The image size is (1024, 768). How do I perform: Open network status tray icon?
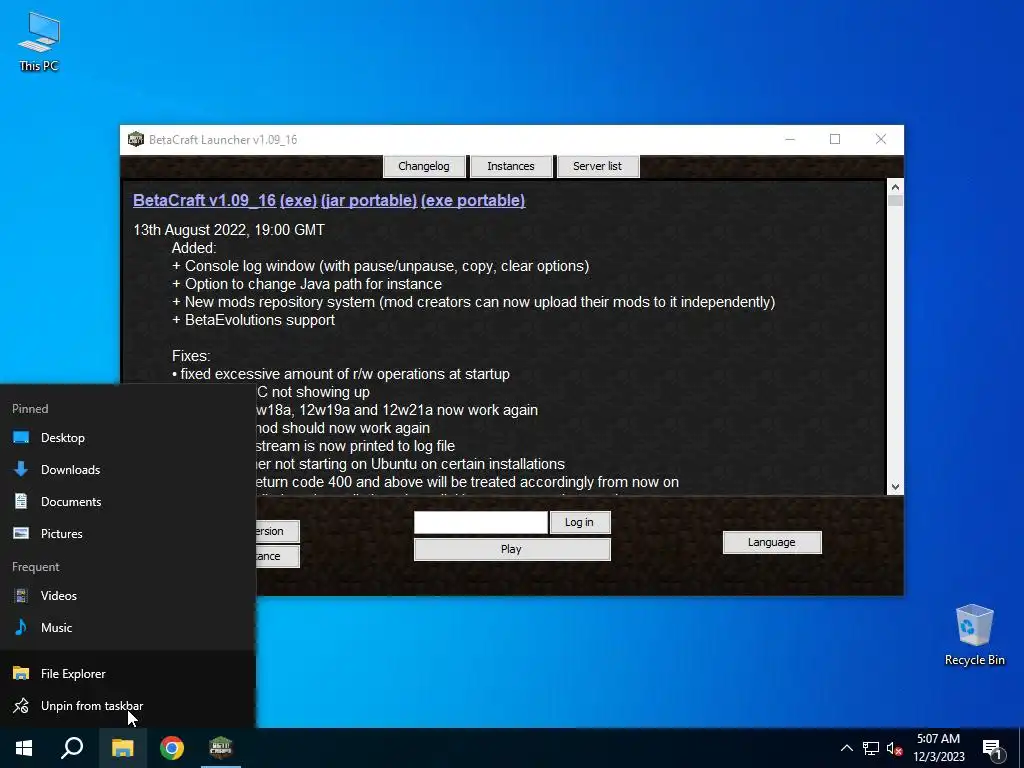pos(871,748)
